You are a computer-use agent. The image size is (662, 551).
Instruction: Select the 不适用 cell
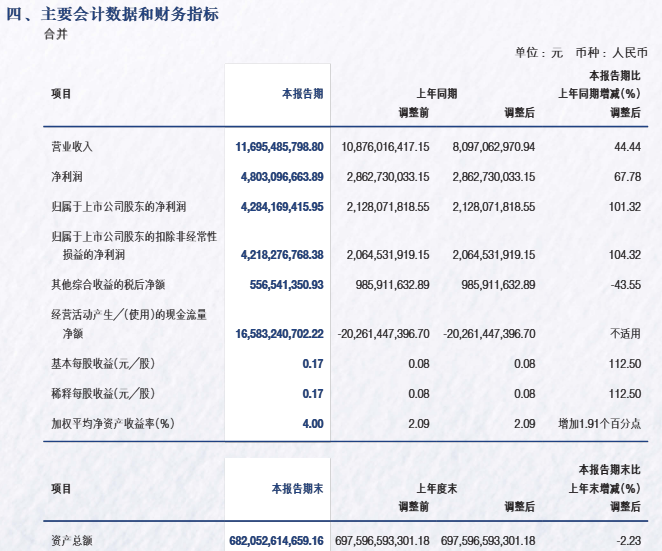pos(626,333)
